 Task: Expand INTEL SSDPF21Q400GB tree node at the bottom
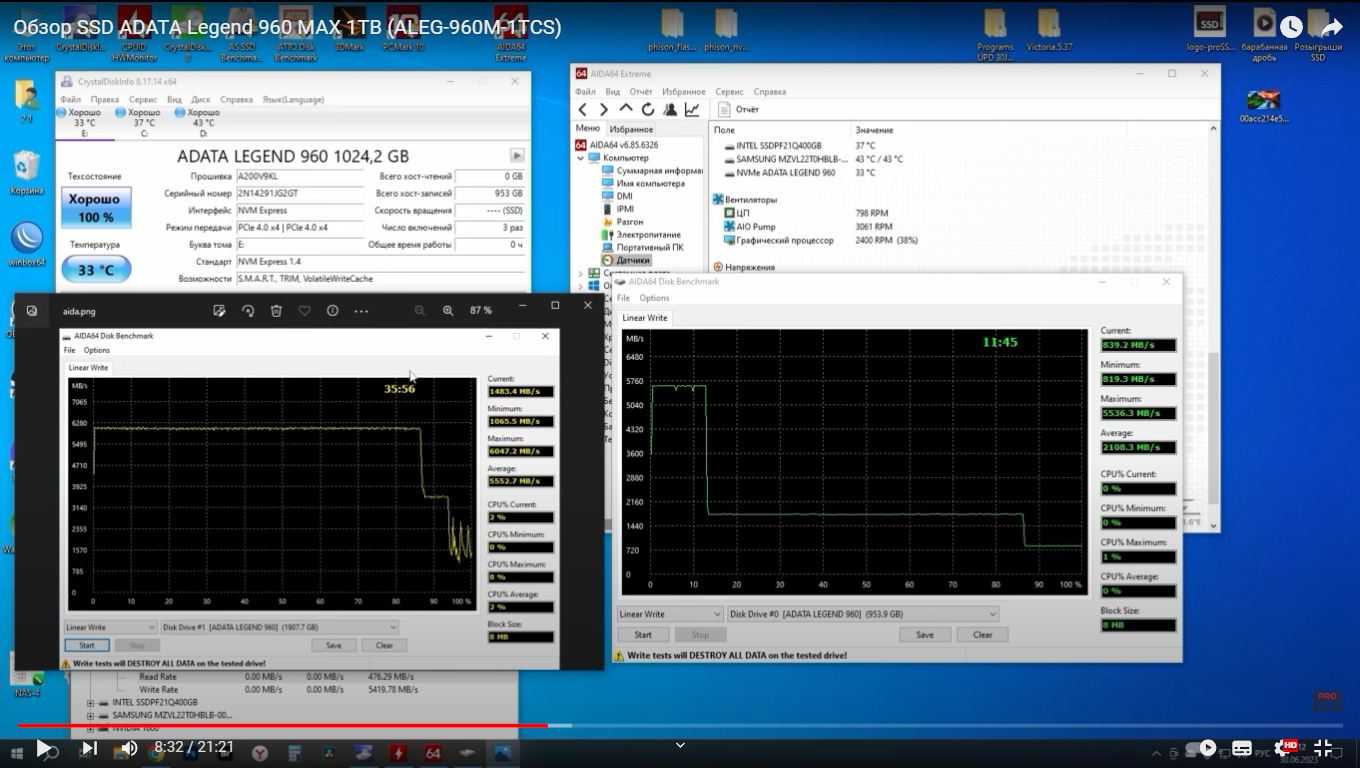point(90,703)
